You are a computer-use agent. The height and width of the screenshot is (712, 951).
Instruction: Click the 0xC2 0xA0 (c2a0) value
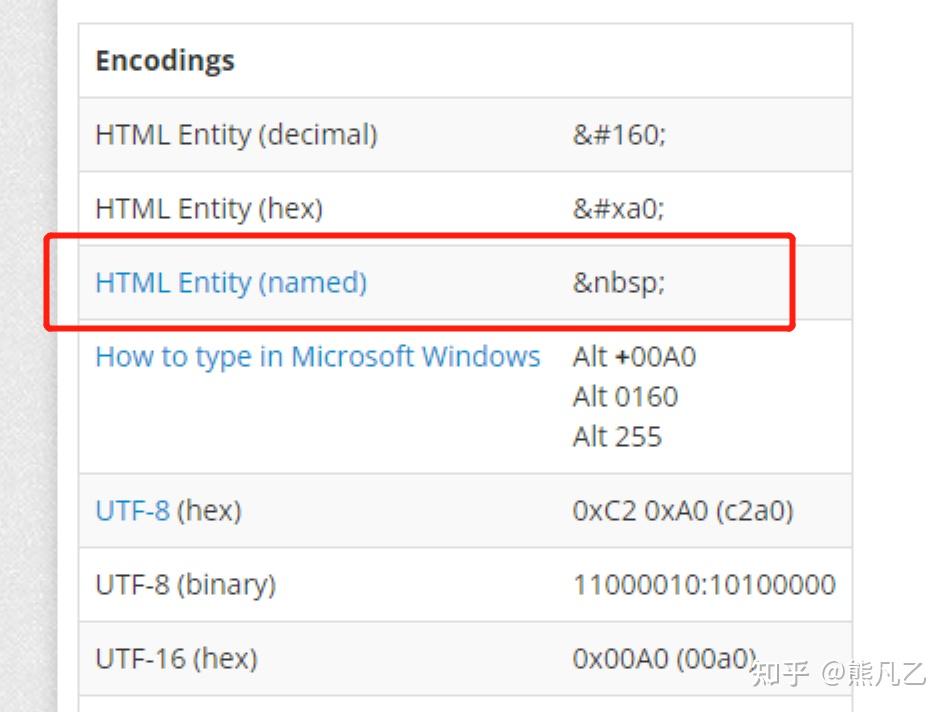(683, 511)
